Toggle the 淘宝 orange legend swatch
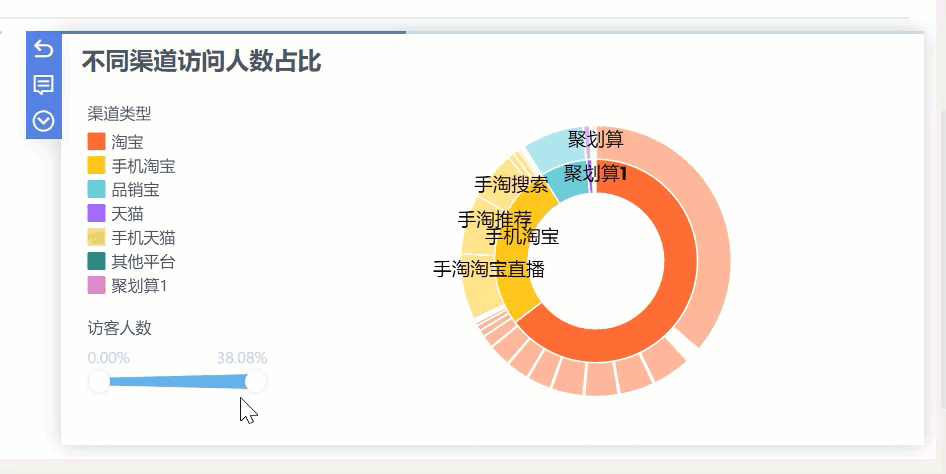This screenshot has height=474, width=946. tap(97, 142)
